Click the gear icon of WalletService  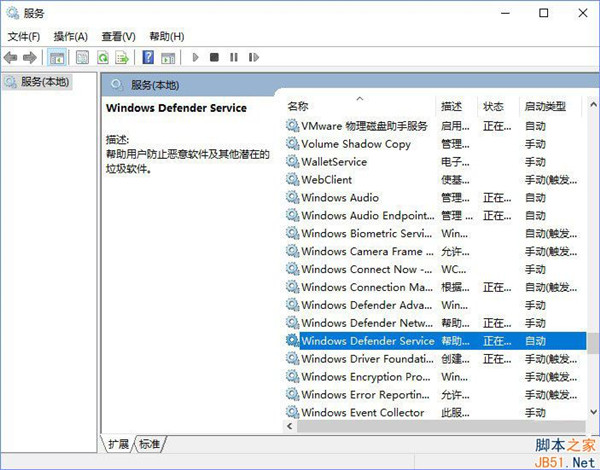point(293,162)
